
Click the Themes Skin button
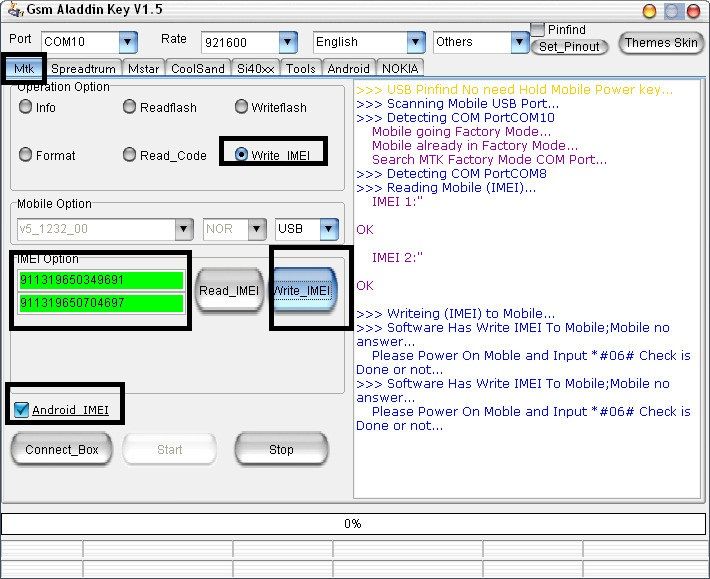(x=661, y=43)
